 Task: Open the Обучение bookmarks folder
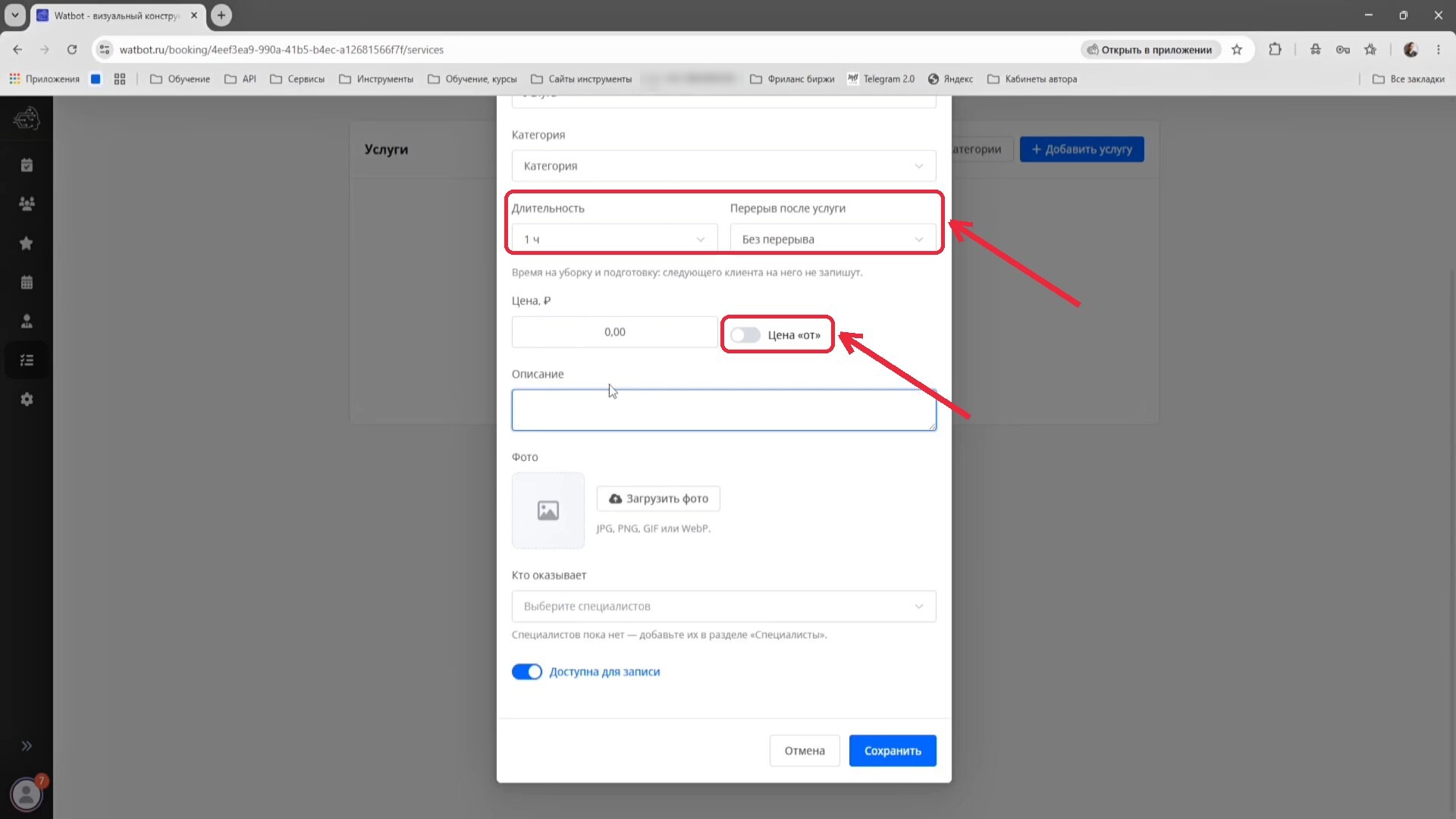[x=180, y=79]
